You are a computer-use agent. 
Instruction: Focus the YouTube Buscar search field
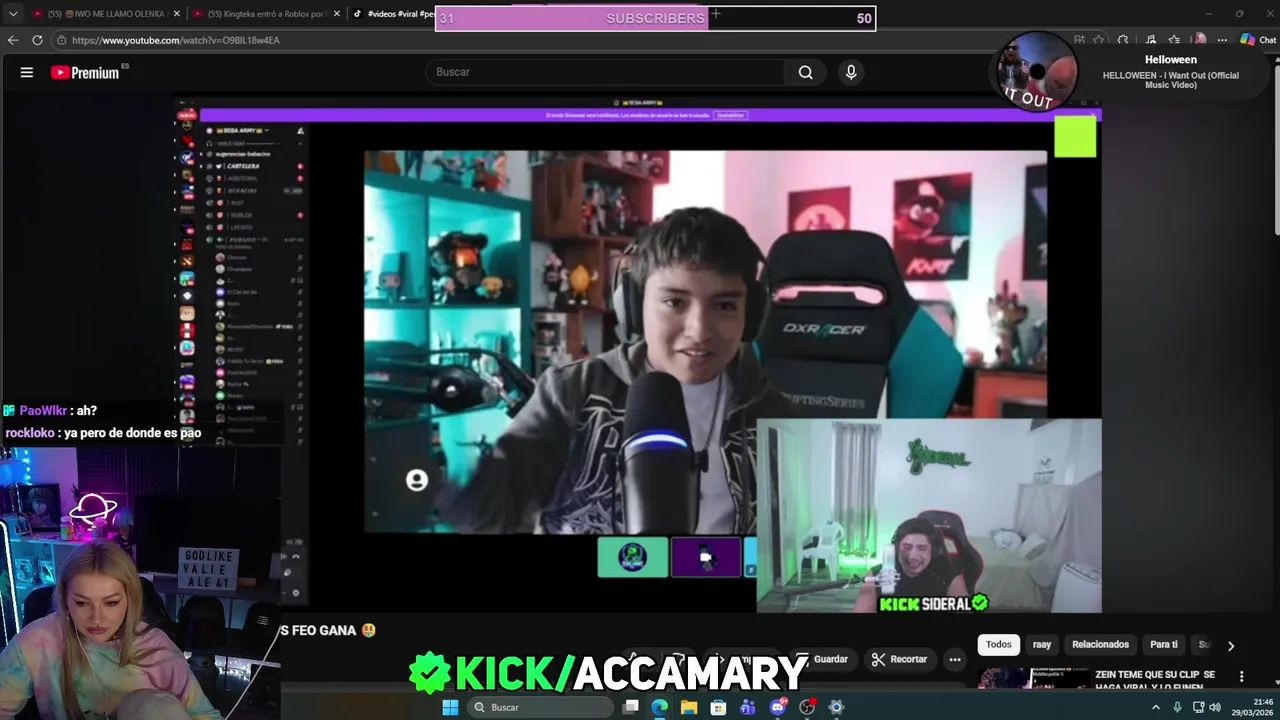(605, 72)
